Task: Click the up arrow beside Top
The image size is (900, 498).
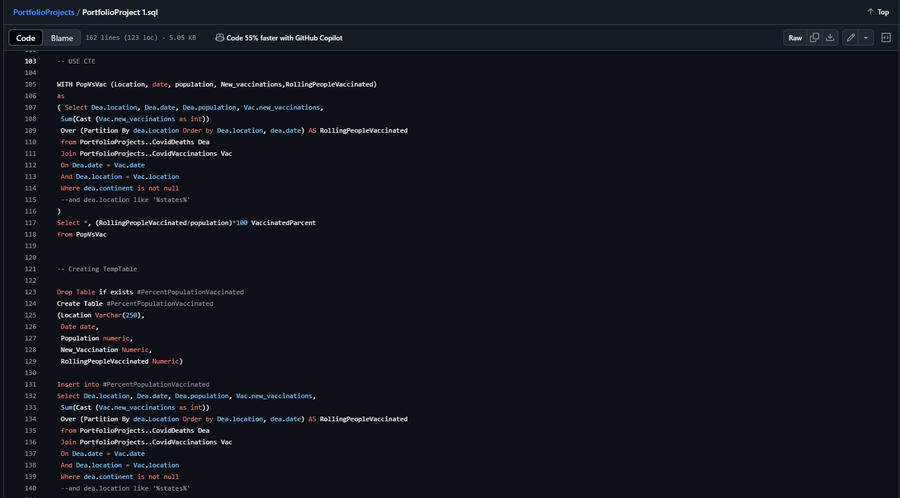Action: [870, 12]
